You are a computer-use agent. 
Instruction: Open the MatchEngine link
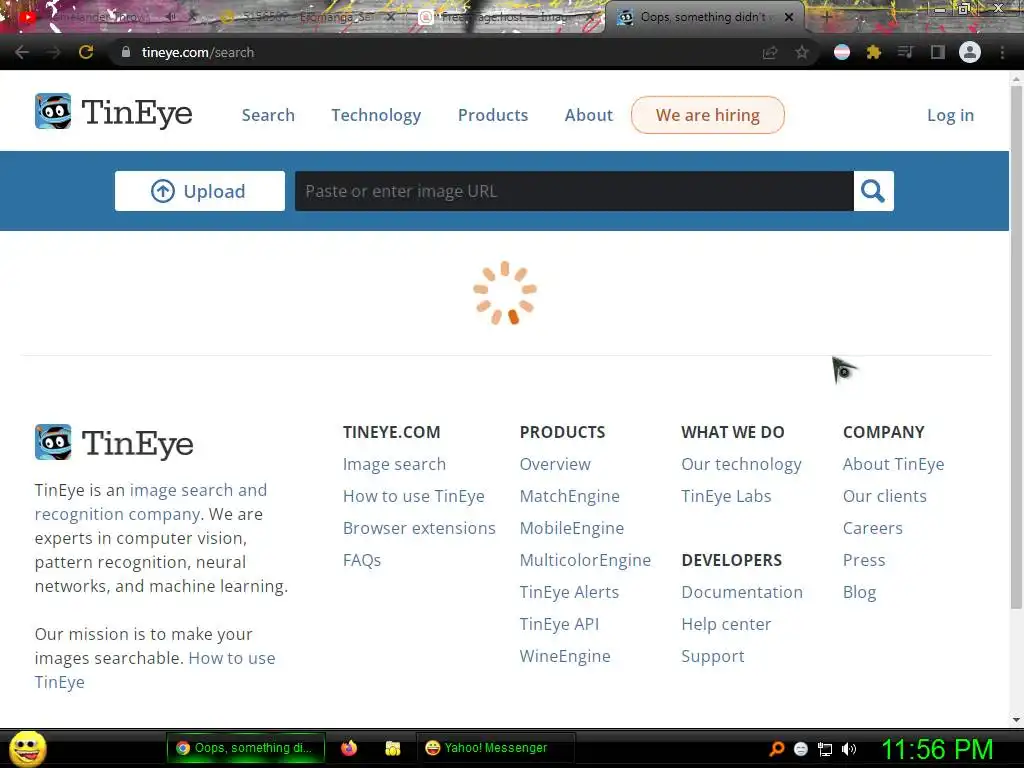click(569, 496)
